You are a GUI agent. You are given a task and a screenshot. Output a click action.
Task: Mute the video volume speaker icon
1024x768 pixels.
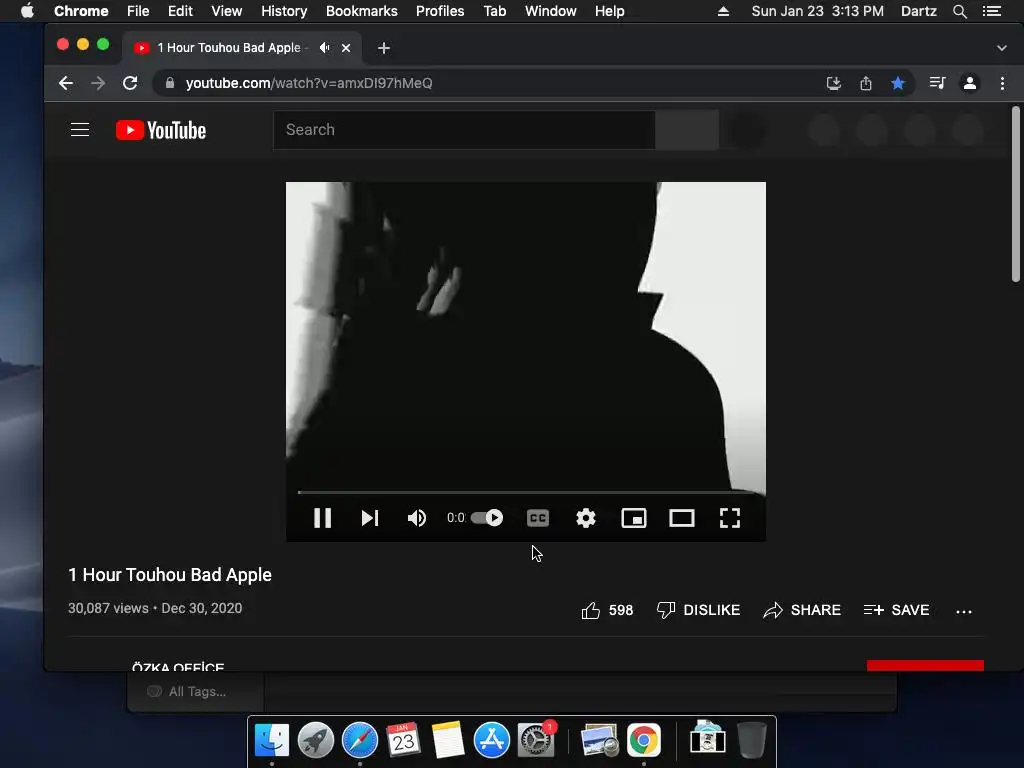(417, 518)
